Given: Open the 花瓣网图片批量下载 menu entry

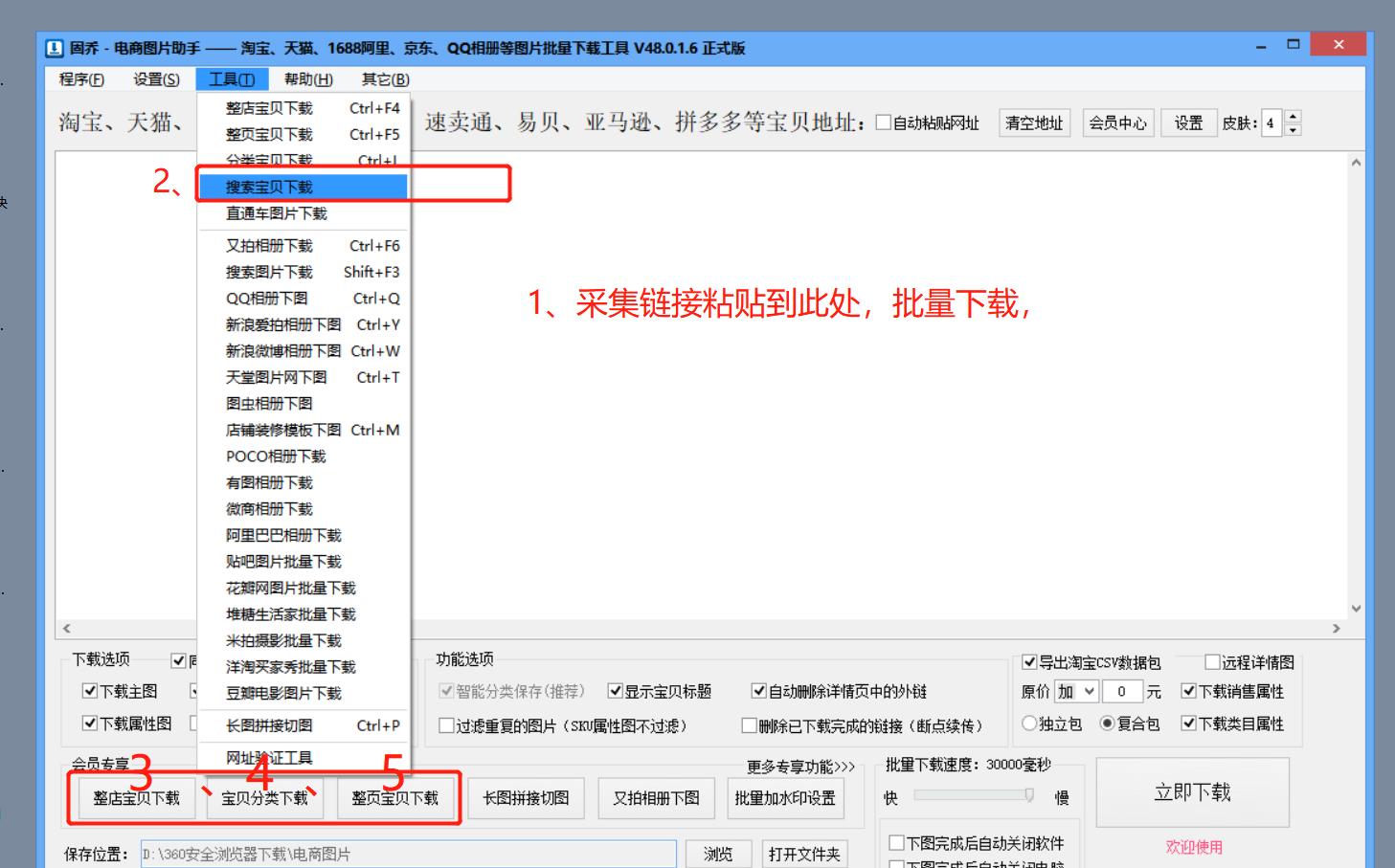Looking at the screenshot, I should (x=290, y=587).
